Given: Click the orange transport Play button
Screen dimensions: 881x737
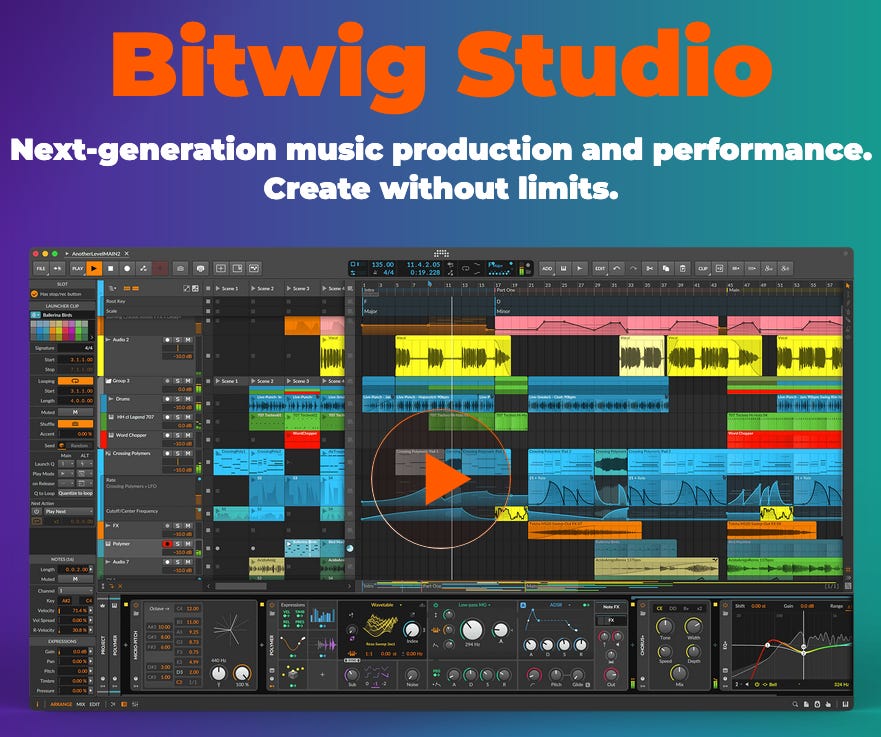Looking at the screenshot, I should coord(94,269).
